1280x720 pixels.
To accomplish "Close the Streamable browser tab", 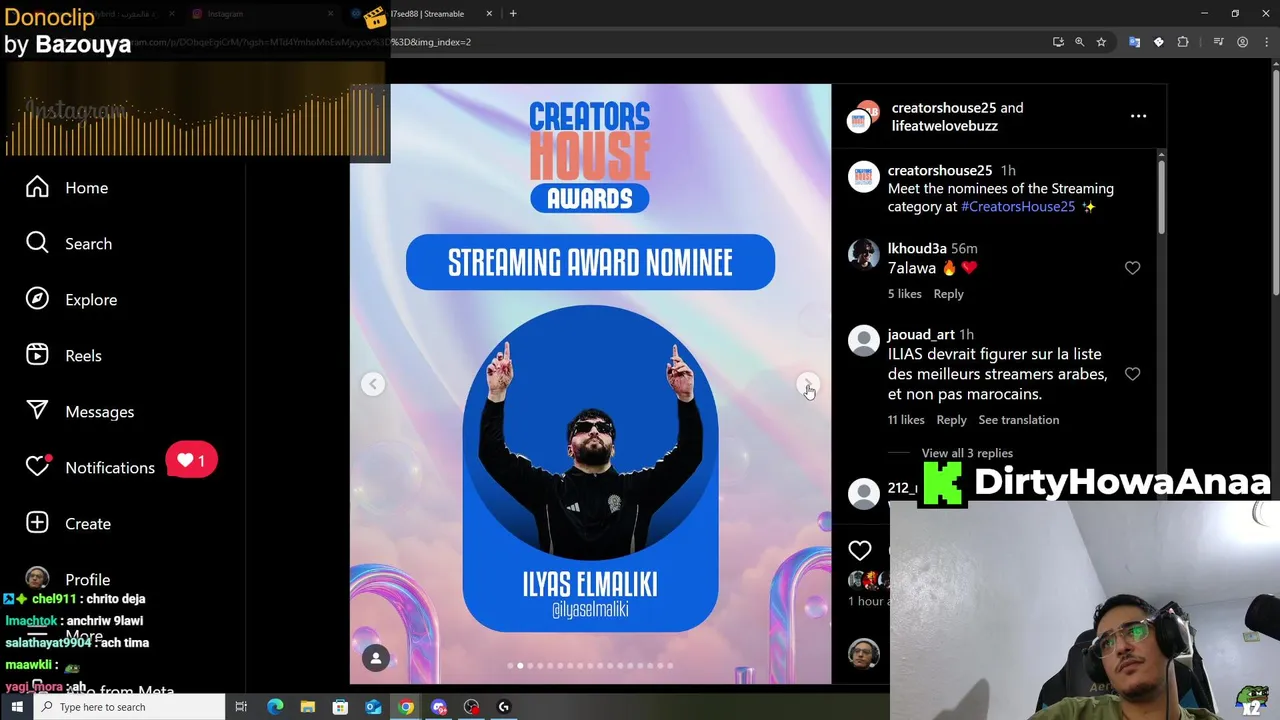I will 489,14.
